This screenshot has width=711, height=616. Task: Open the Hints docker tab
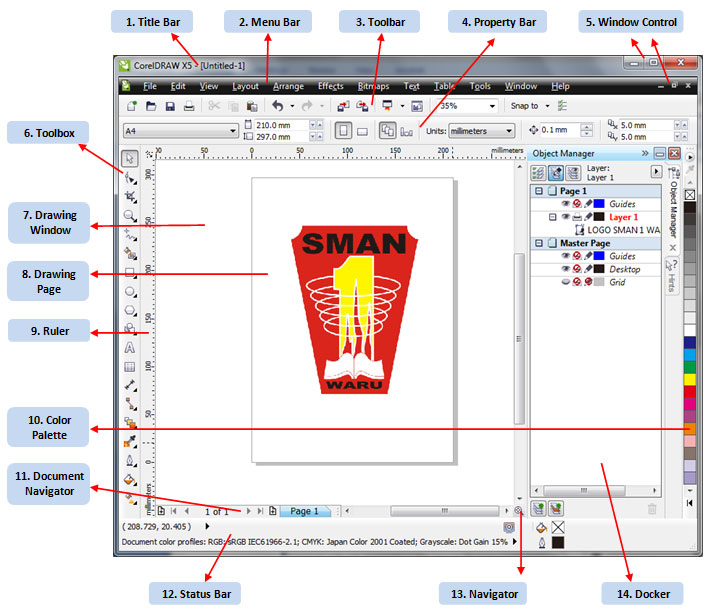coord(672,276)
